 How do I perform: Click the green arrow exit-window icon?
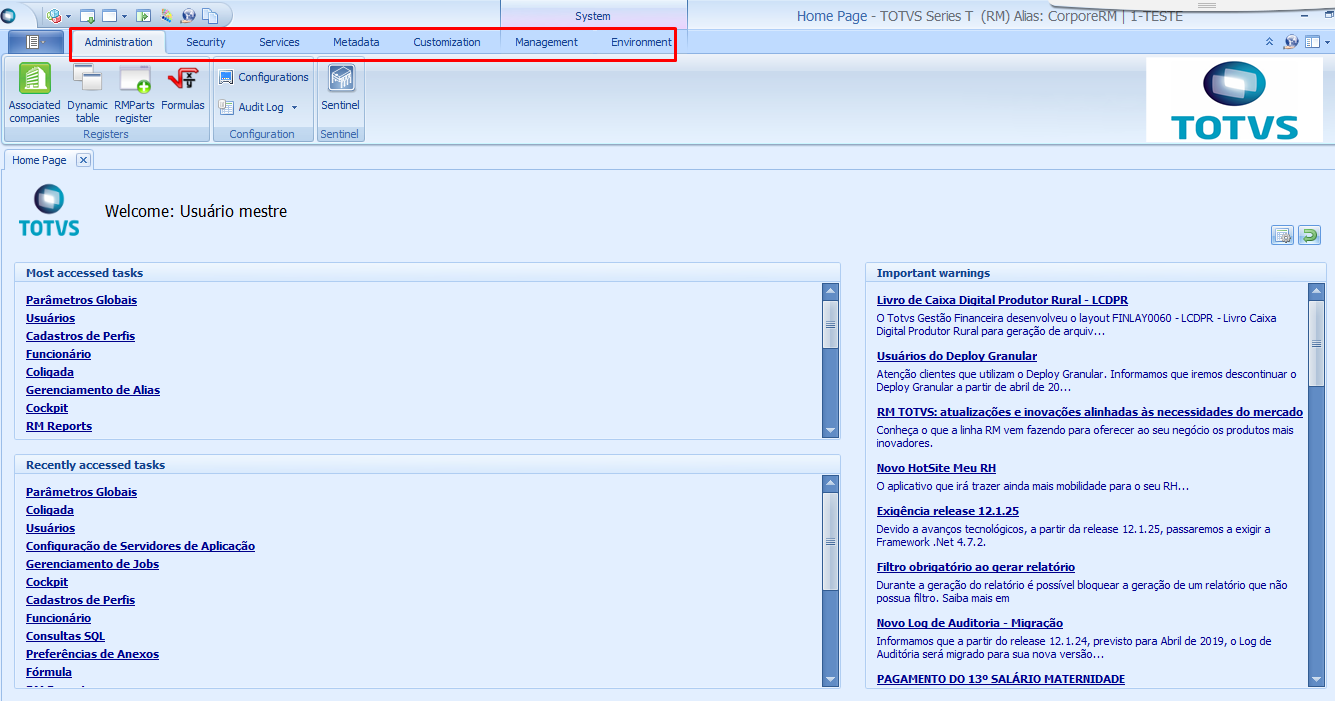[144, 16]
